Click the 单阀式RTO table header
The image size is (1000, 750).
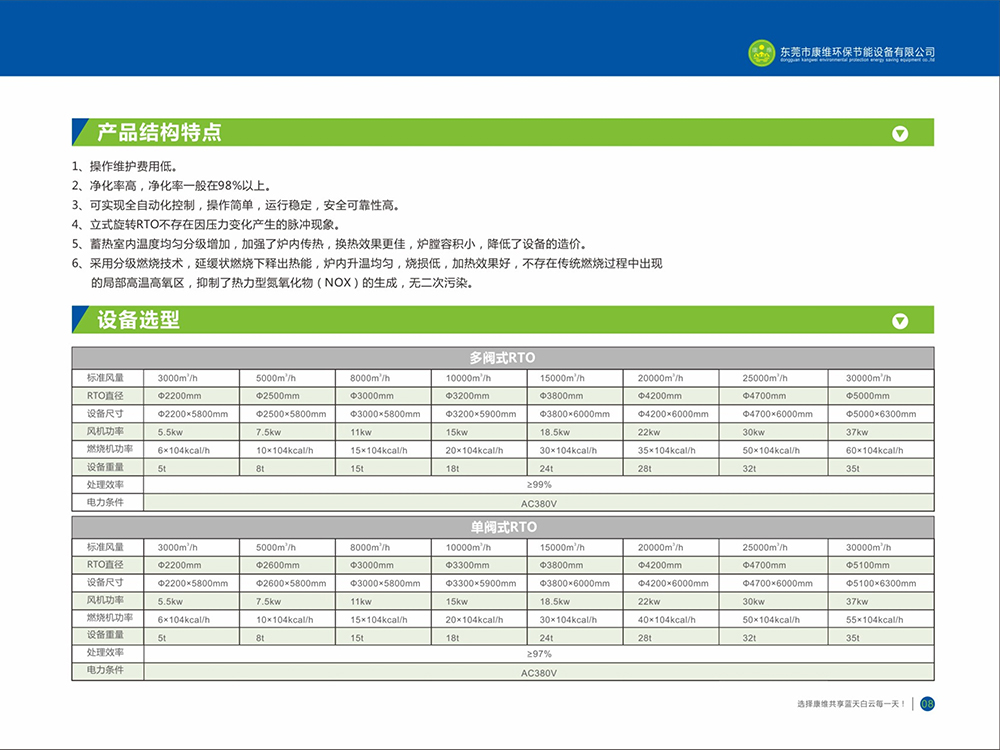503,527
